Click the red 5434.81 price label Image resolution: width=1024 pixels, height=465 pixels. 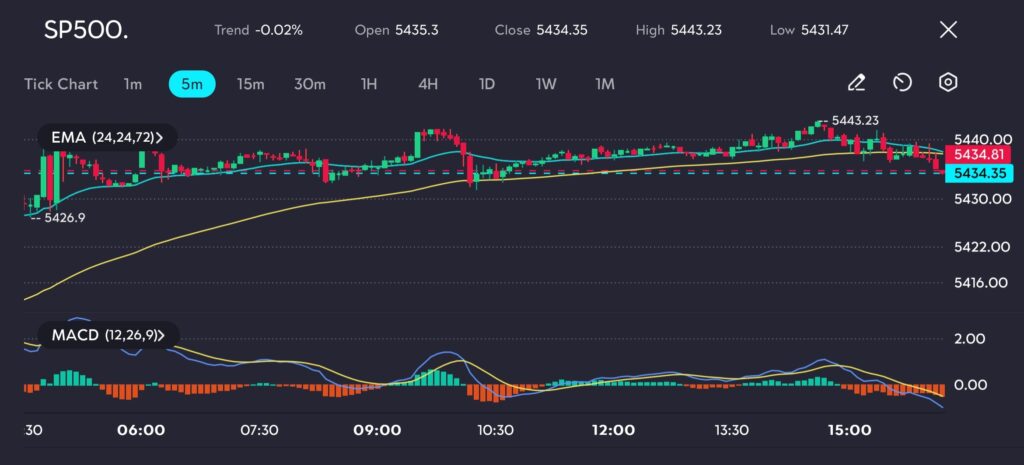[980, 155]
